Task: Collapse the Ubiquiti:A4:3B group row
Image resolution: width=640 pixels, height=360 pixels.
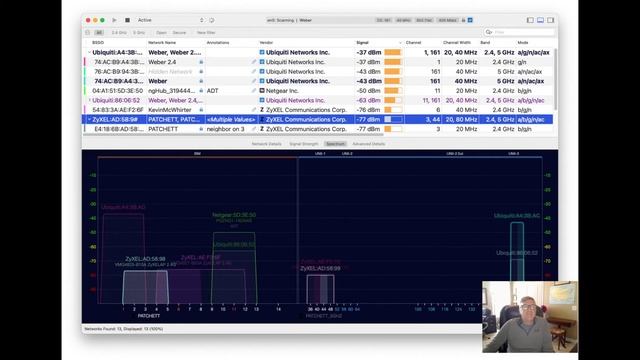Action: [89, 52]
